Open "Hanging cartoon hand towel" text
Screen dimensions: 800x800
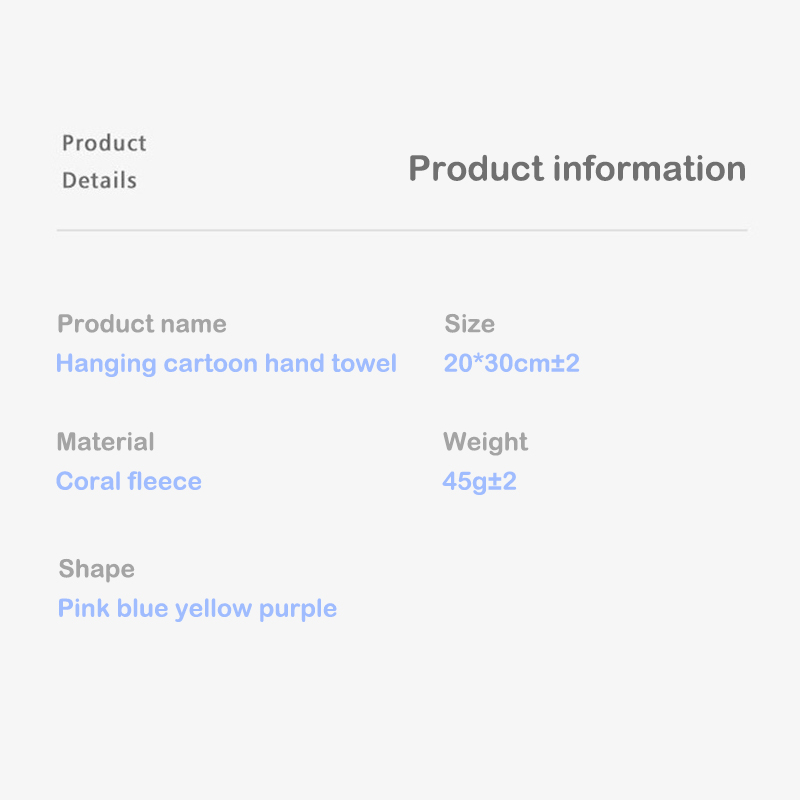226,363
